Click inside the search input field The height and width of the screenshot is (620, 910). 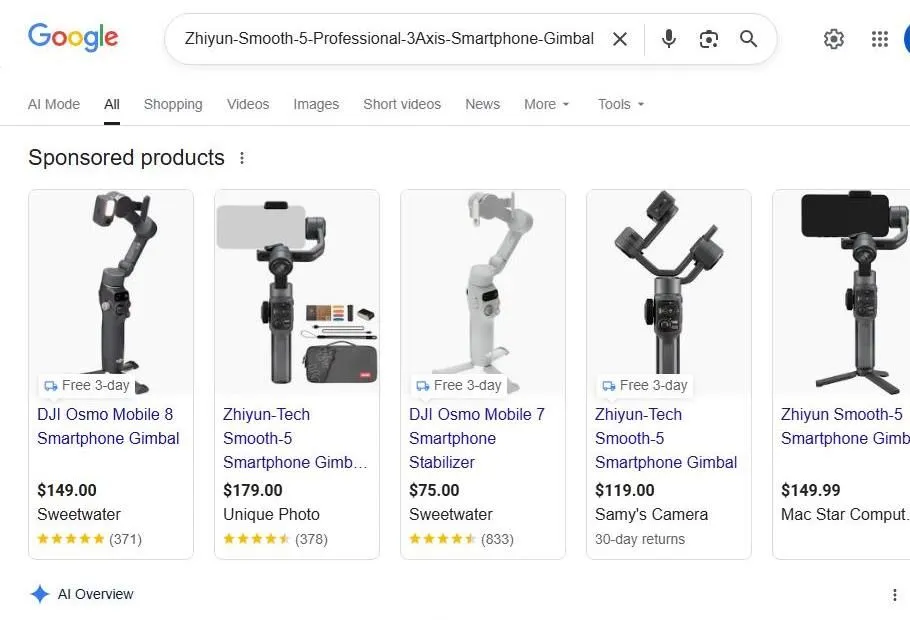click(390, 38)
